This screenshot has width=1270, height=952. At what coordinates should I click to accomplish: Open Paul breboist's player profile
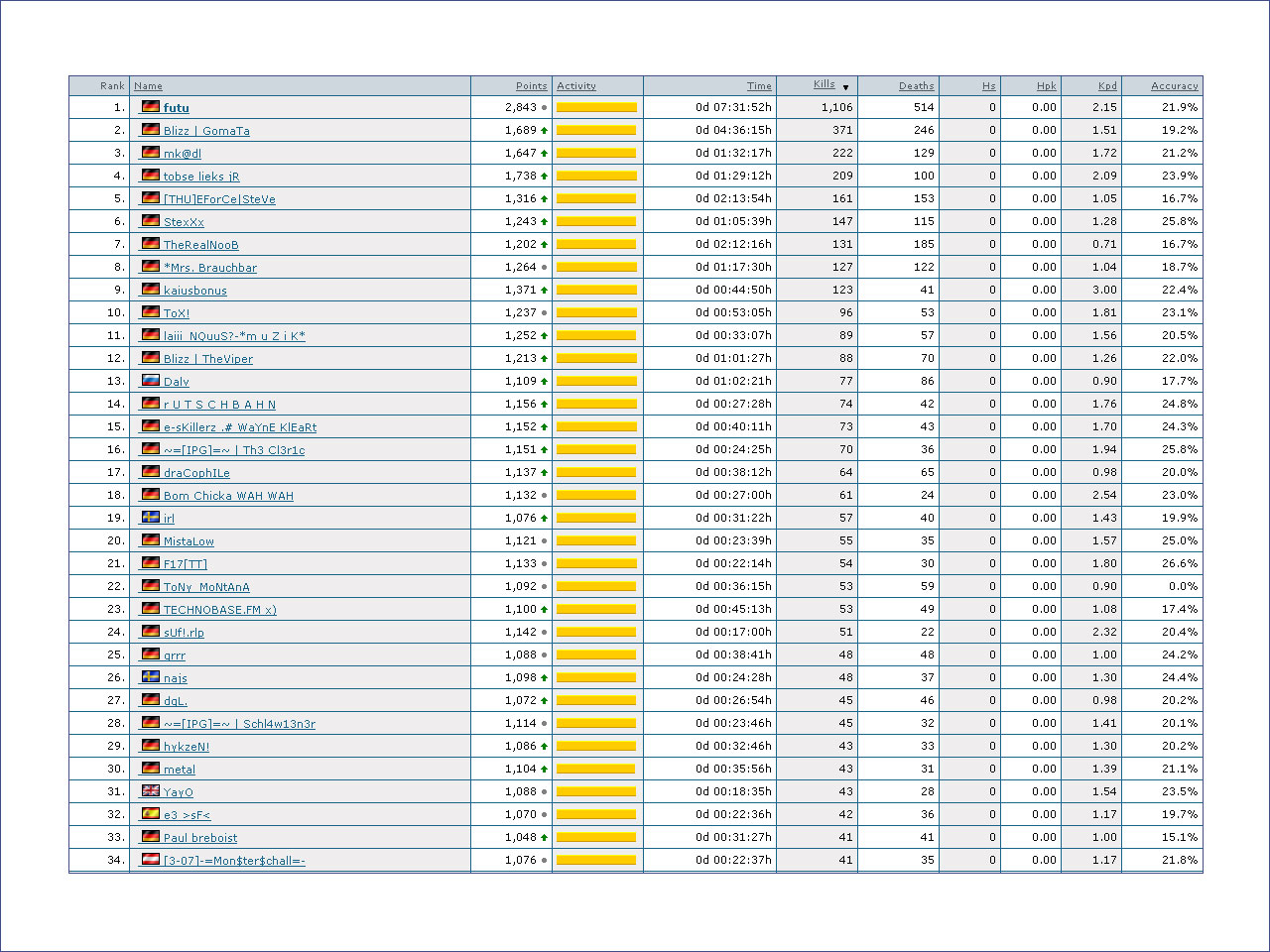pos(200,838)
